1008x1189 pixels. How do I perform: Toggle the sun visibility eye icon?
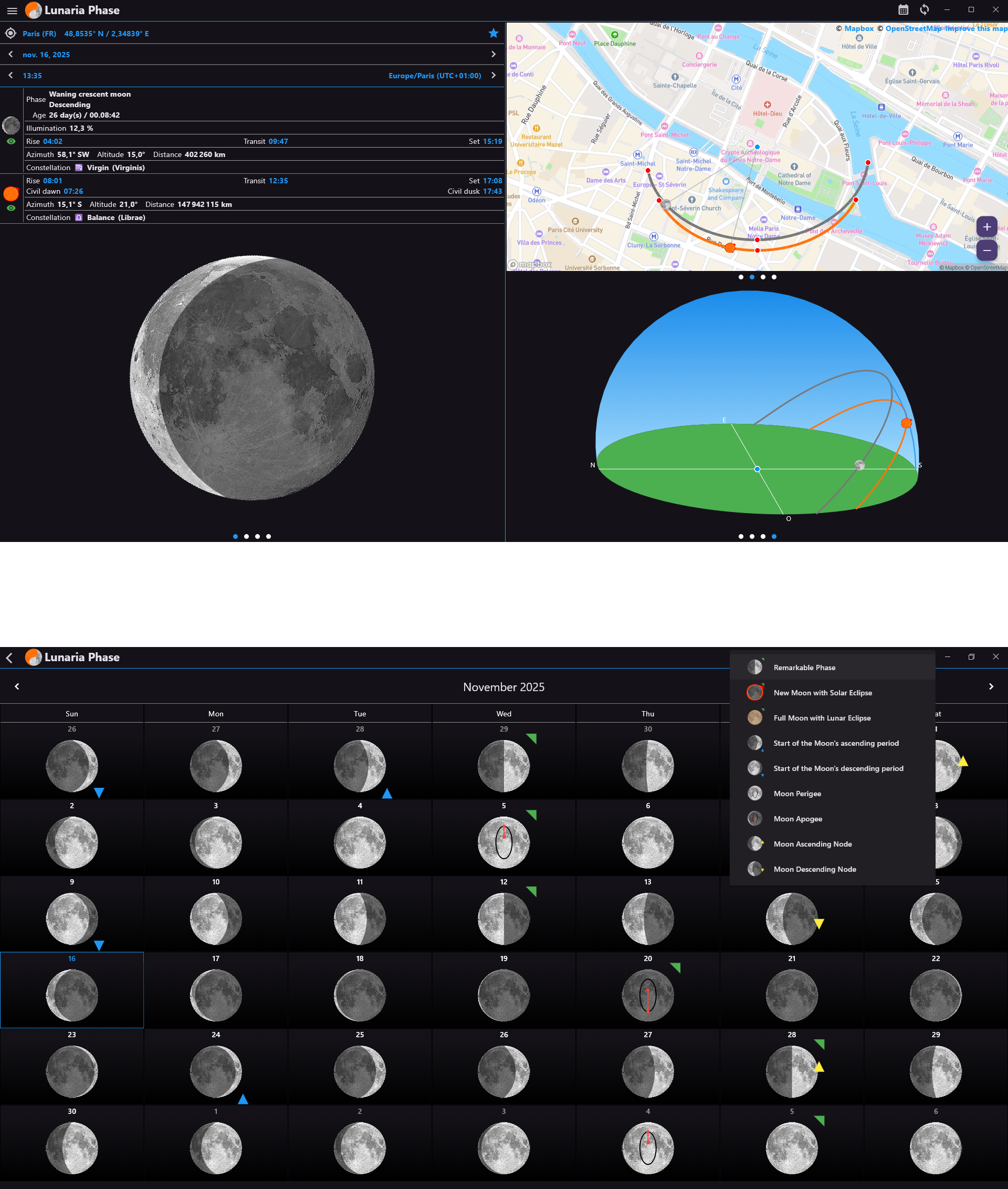pos(12,208)
